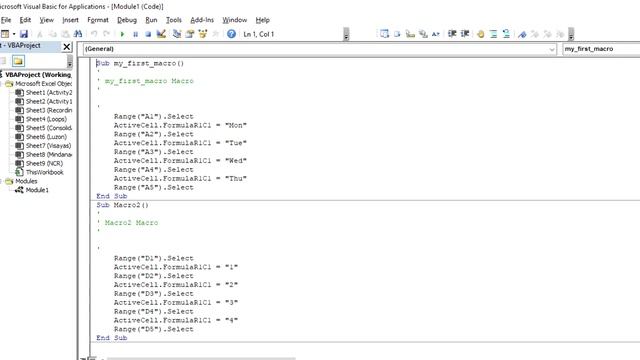Select Sheet8 (Mindanao) in project tree
Viewport: 640px width, 360px height.
tap(44, 155)
